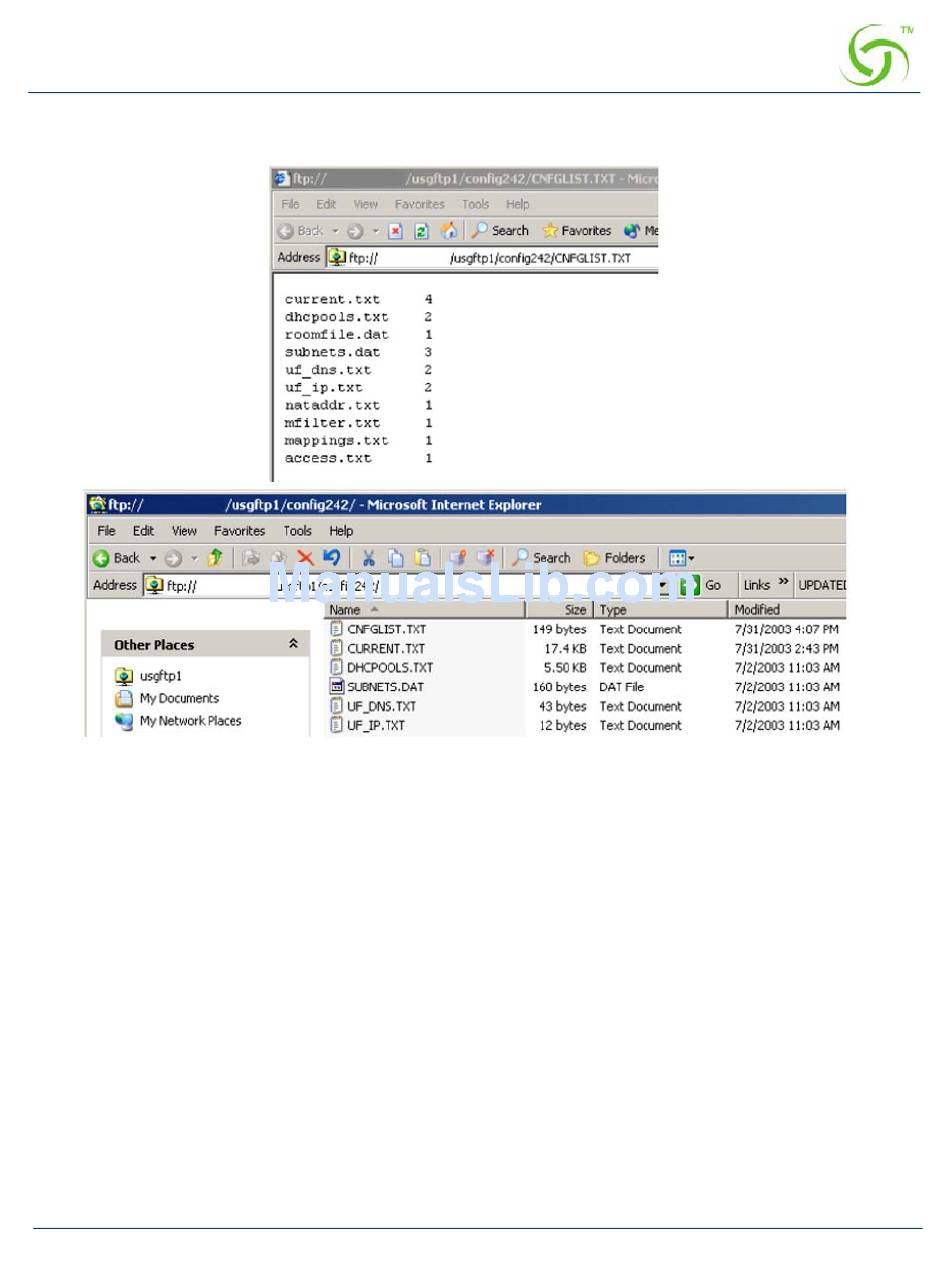Open the Views dropdown button
The width and height of the screenshot is (950, 1274).
(681, 558)
